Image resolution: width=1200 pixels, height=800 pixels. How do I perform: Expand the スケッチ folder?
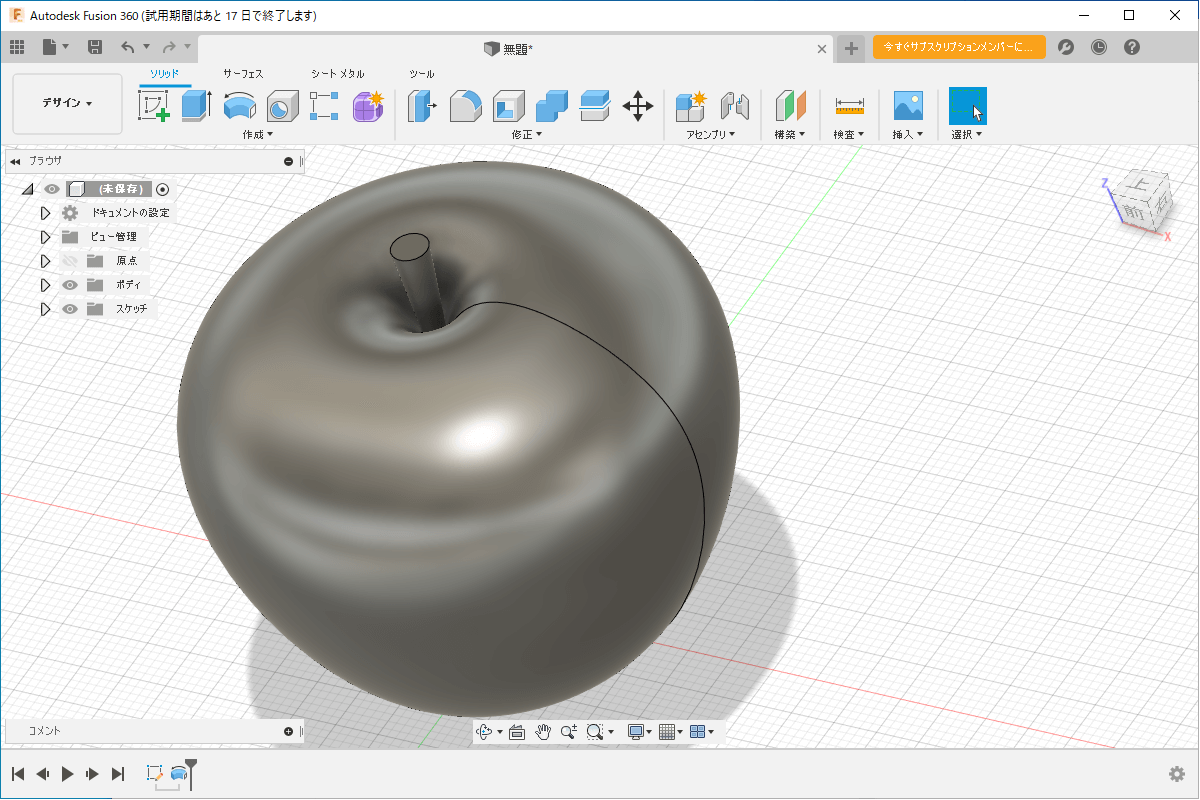click(x=45, y=309)
